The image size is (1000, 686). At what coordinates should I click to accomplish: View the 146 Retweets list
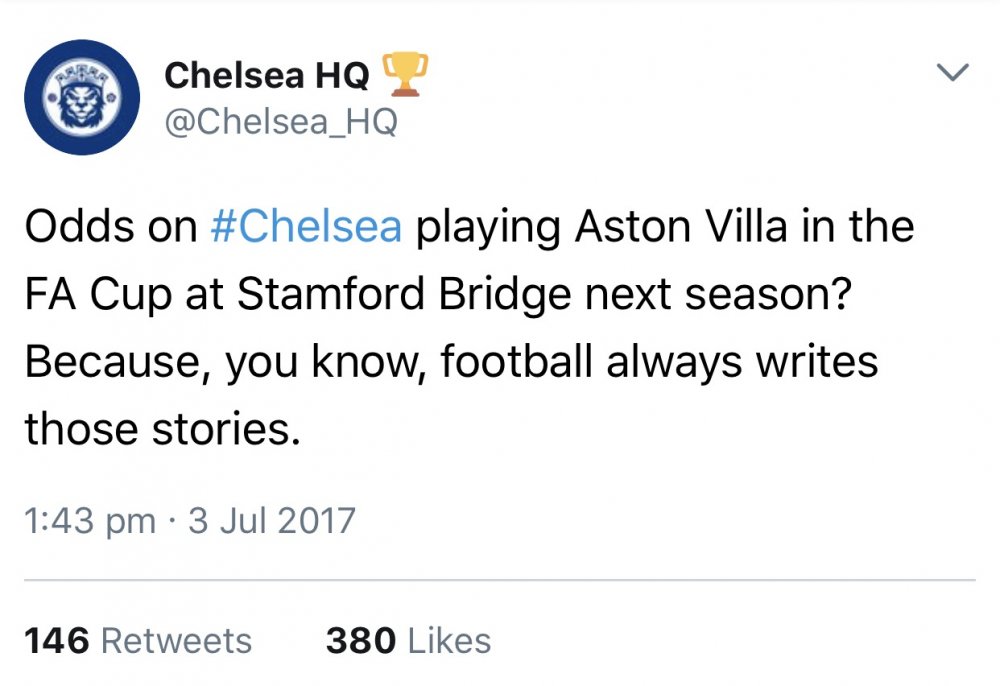coord(138,641)
